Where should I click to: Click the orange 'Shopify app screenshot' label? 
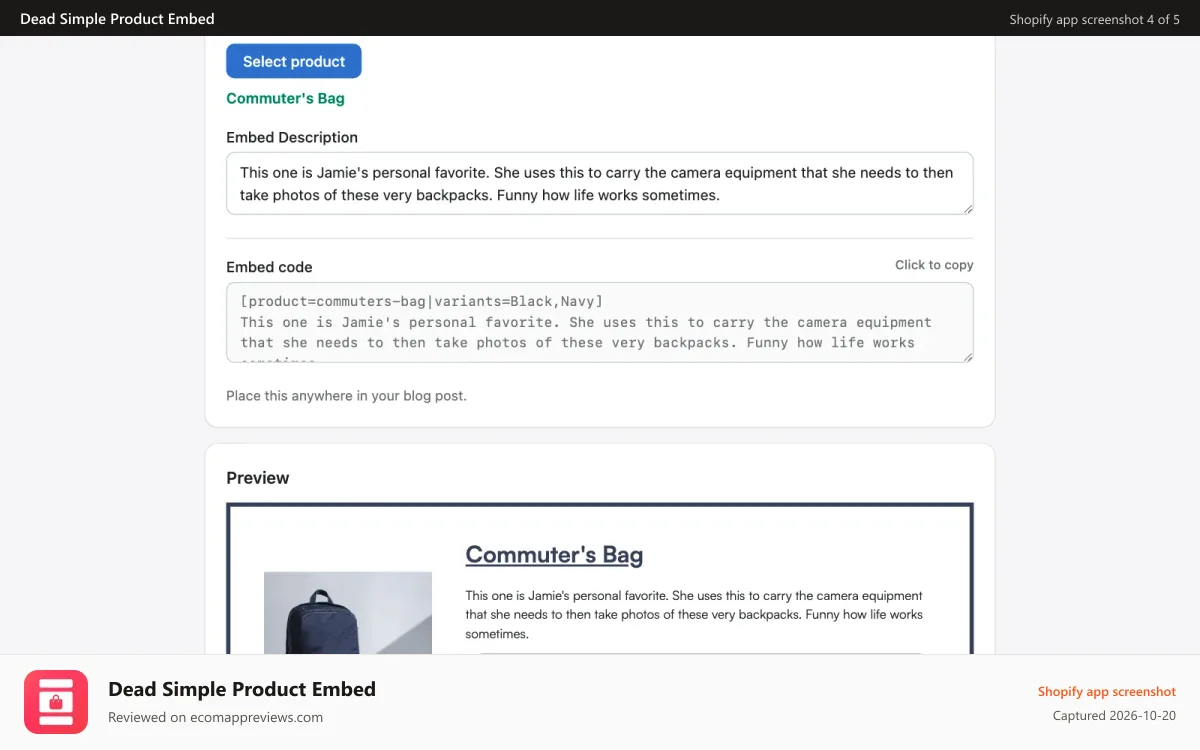(1107, 691)
